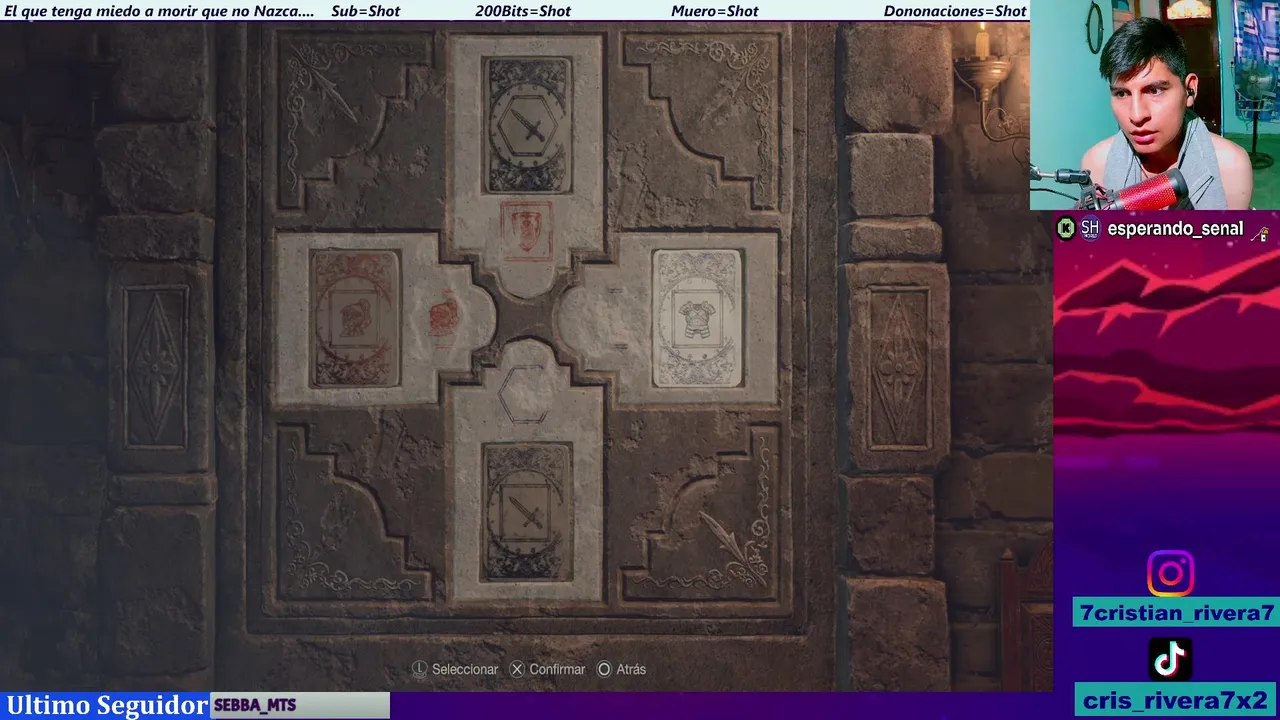Image resolution: width=1280 pixels, height=720 pixels.
Task: Click the cris_rivera7x2 TikTok handle
Action: [1175, 699]
